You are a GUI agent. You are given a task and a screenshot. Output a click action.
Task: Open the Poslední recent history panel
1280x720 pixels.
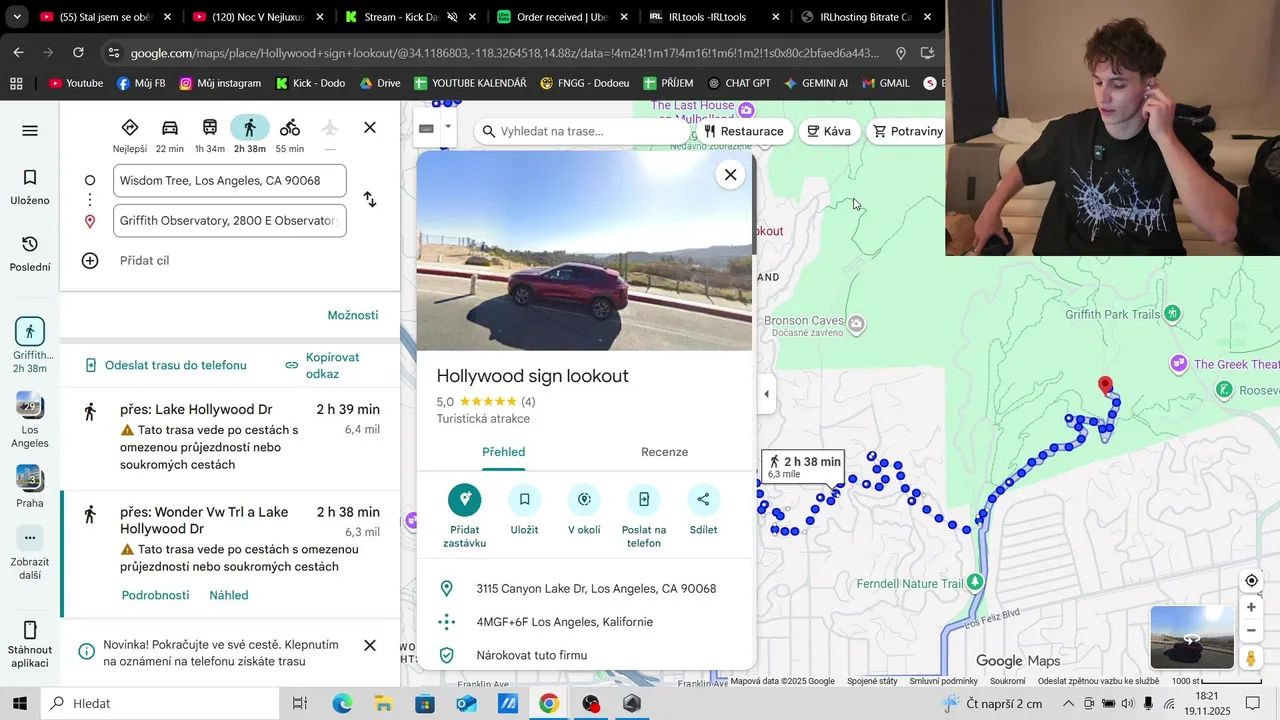(x=30, y=254)
